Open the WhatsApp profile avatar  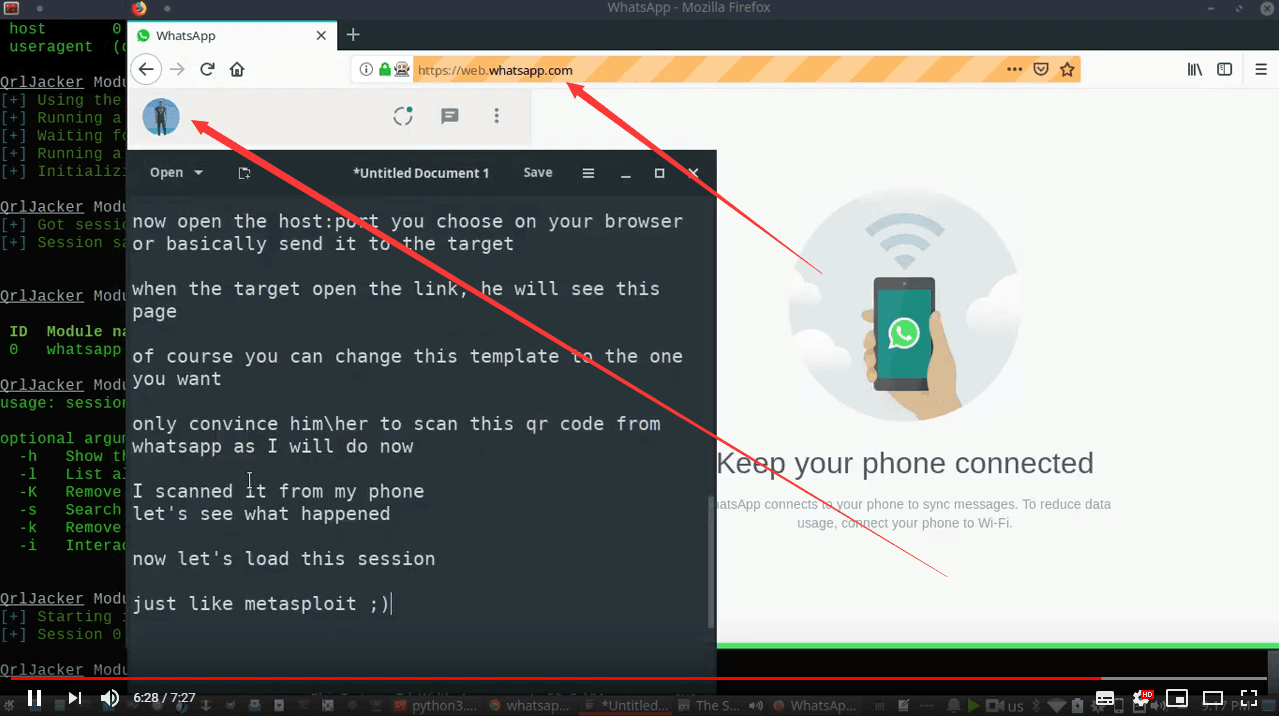[x=161, y=117]
